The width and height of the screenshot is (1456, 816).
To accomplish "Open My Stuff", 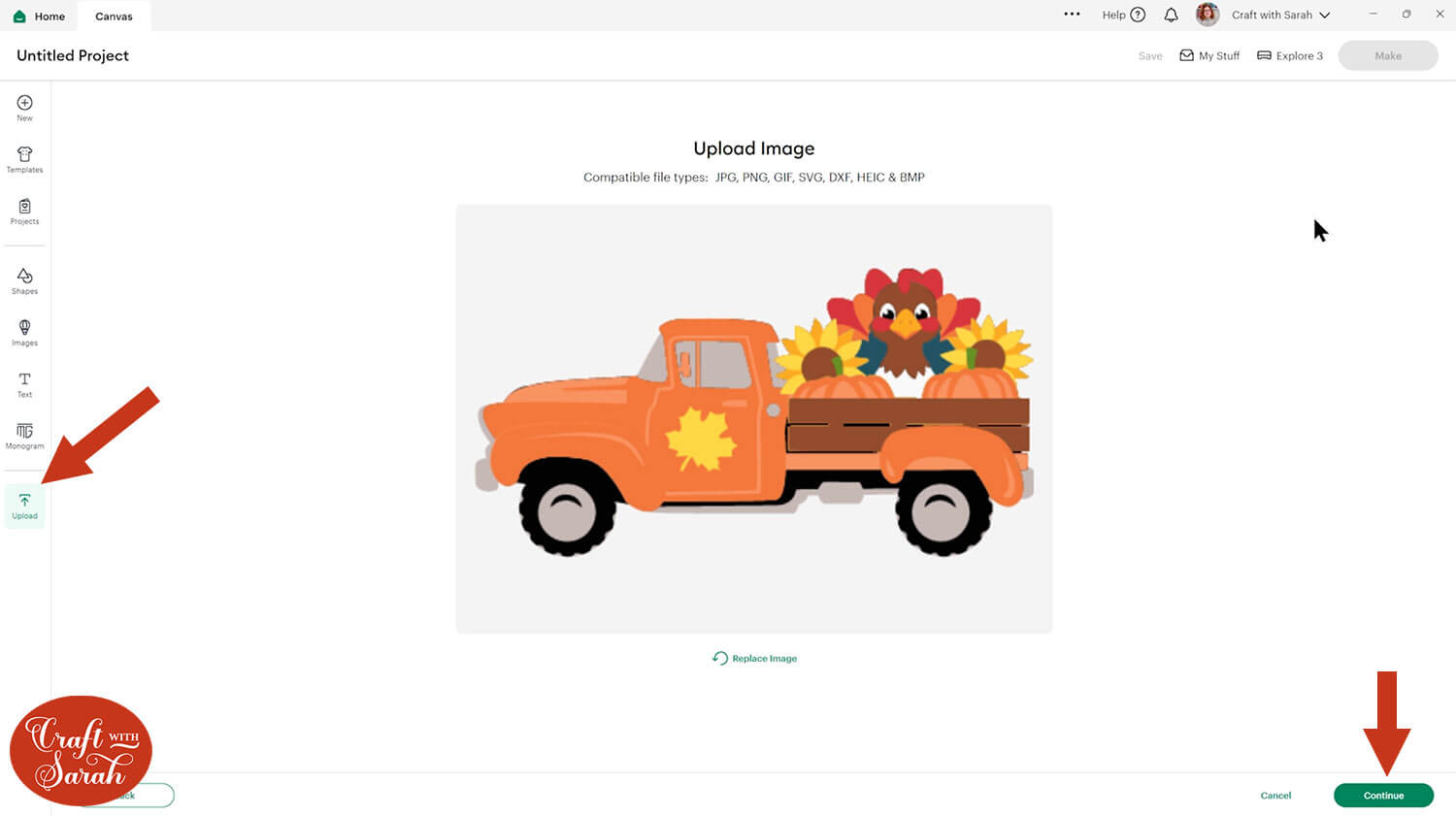I will point(1209,55).
